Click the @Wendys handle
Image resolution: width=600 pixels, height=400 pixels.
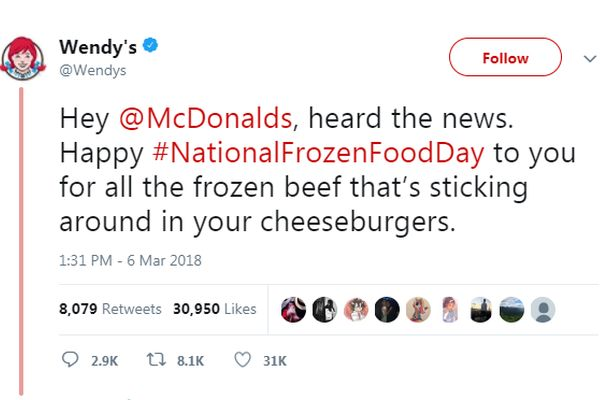pos(93,70)
